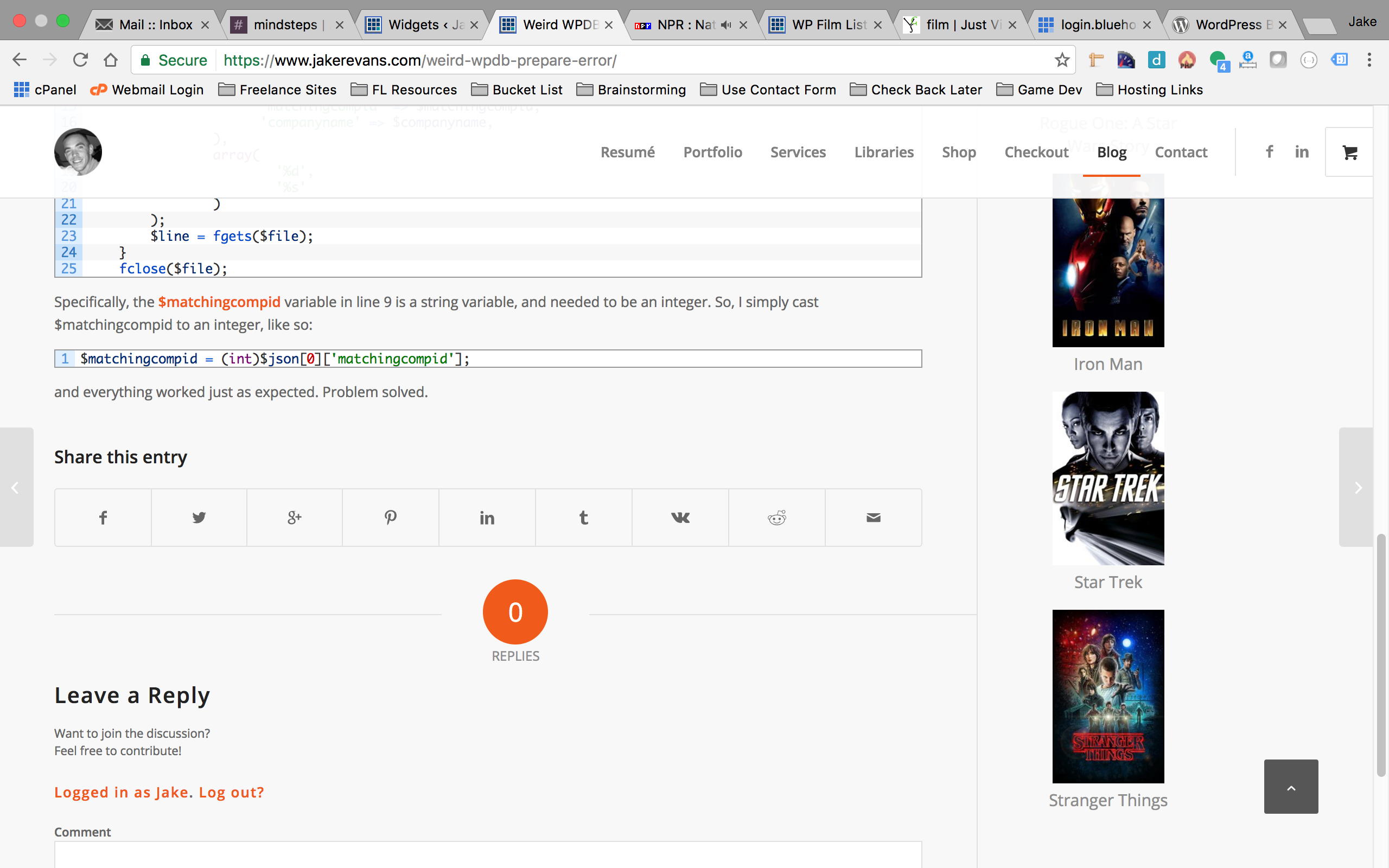Viewport: 1389px width, 868px height.
Task: Go to the next post arrow
Action: (x=1357, y=487)
